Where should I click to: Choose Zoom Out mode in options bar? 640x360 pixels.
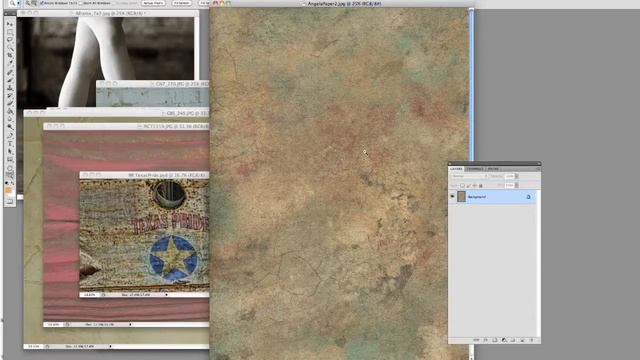[33, 3]
